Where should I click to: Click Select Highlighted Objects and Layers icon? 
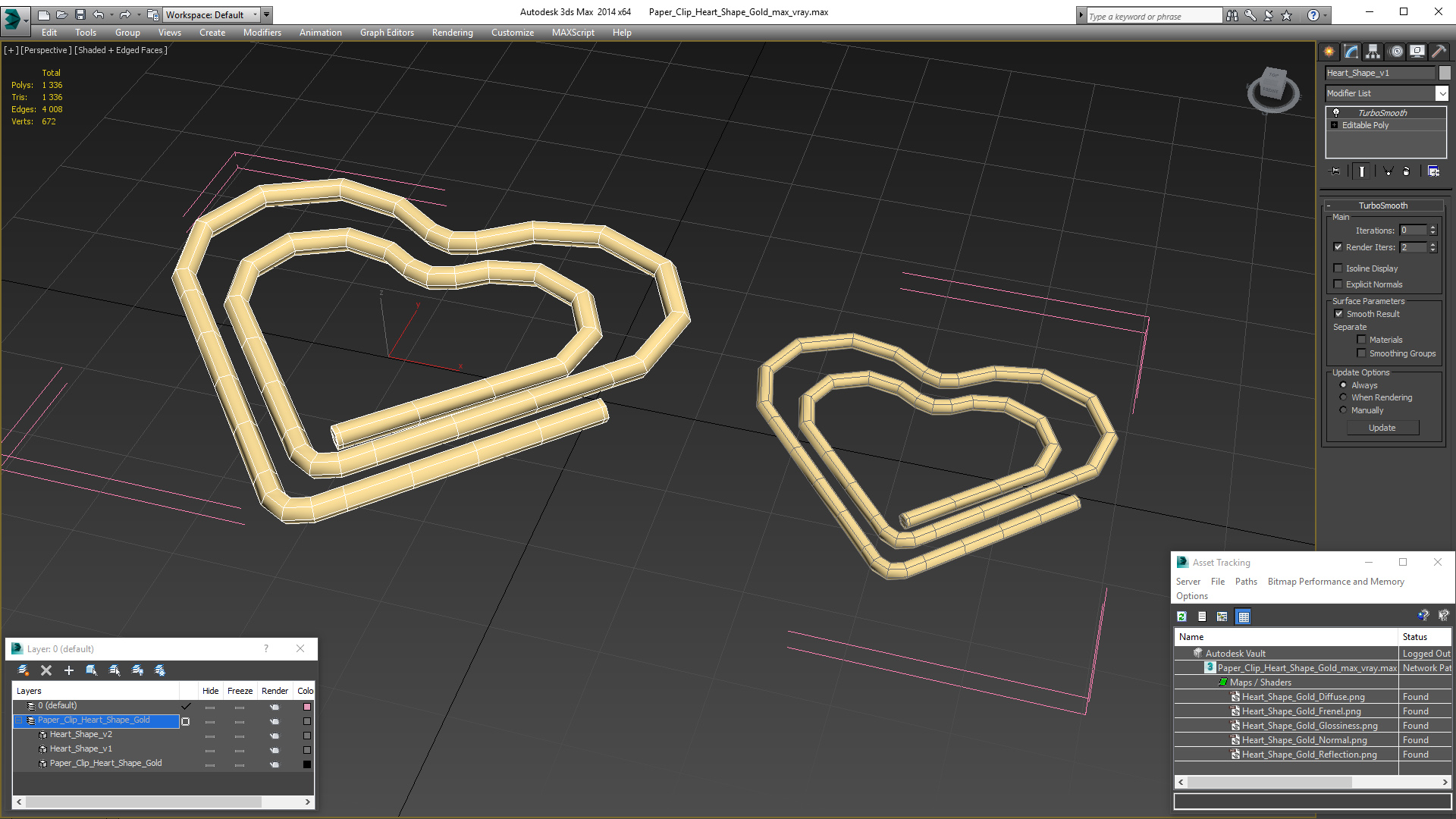tap(92, 670)
